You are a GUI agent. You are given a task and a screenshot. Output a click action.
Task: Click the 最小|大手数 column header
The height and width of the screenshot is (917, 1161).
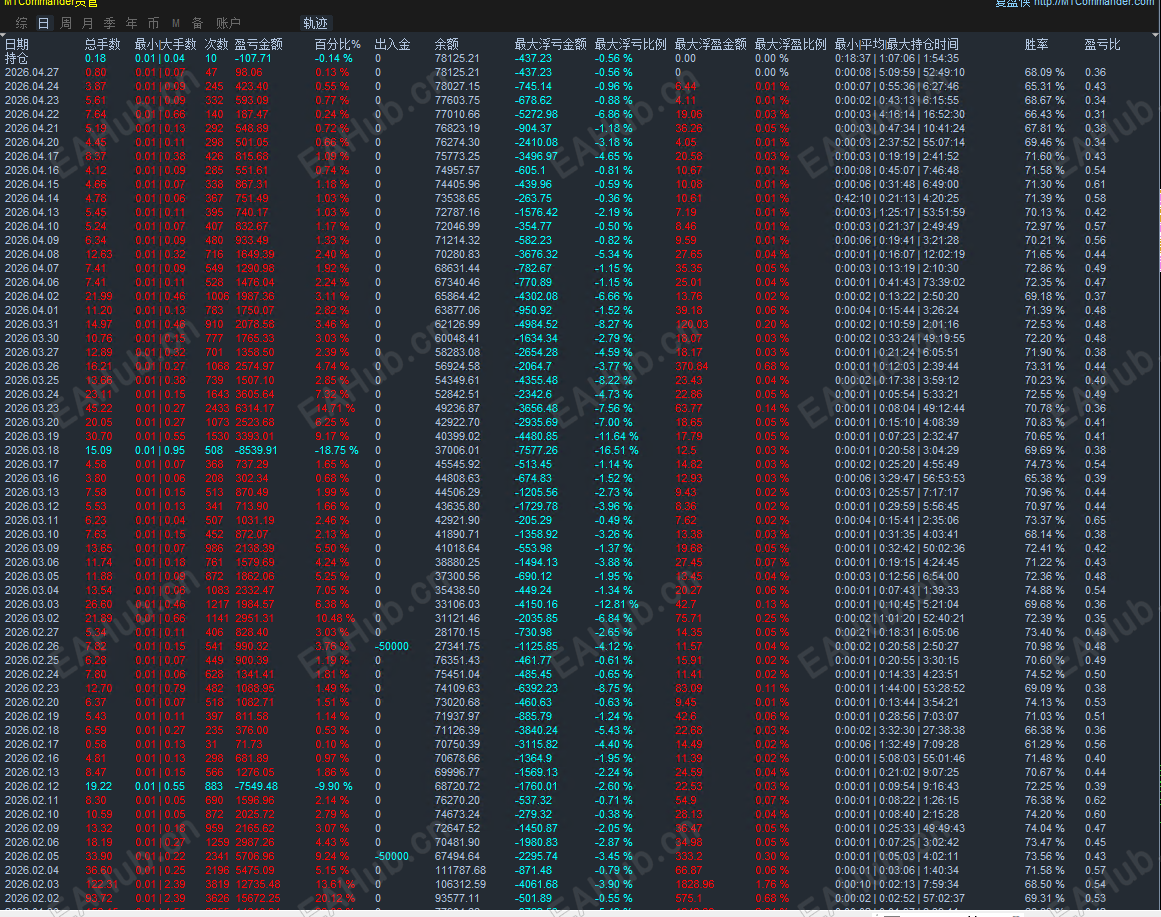coord(165,44)
